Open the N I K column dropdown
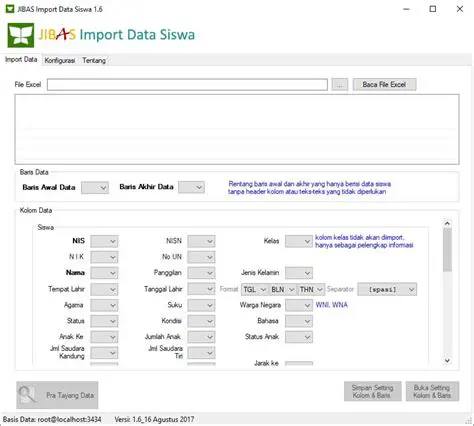 [104, 257]
